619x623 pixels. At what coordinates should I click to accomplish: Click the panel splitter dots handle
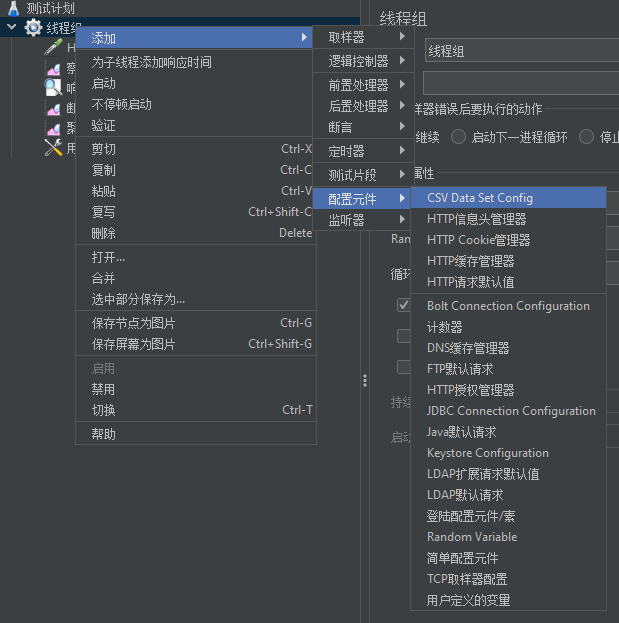pyautogui.click(x=365, y=381)
